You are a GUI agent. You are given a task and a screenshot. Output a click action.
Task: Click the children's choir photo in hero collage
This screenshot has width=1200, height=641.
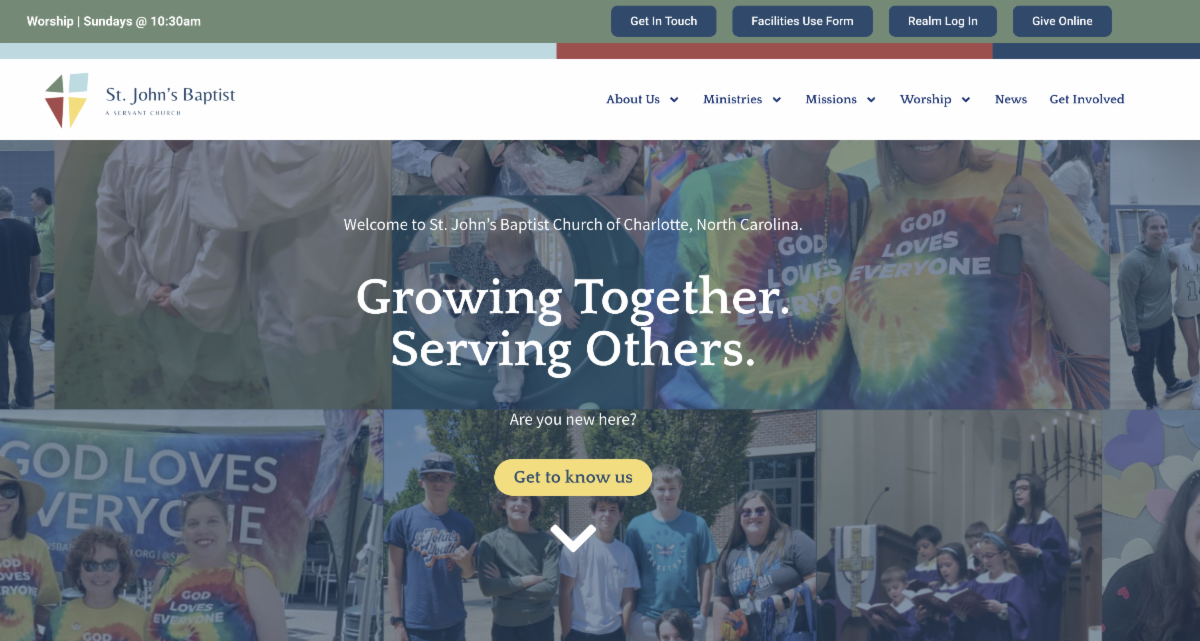click(x=958, y=525)
